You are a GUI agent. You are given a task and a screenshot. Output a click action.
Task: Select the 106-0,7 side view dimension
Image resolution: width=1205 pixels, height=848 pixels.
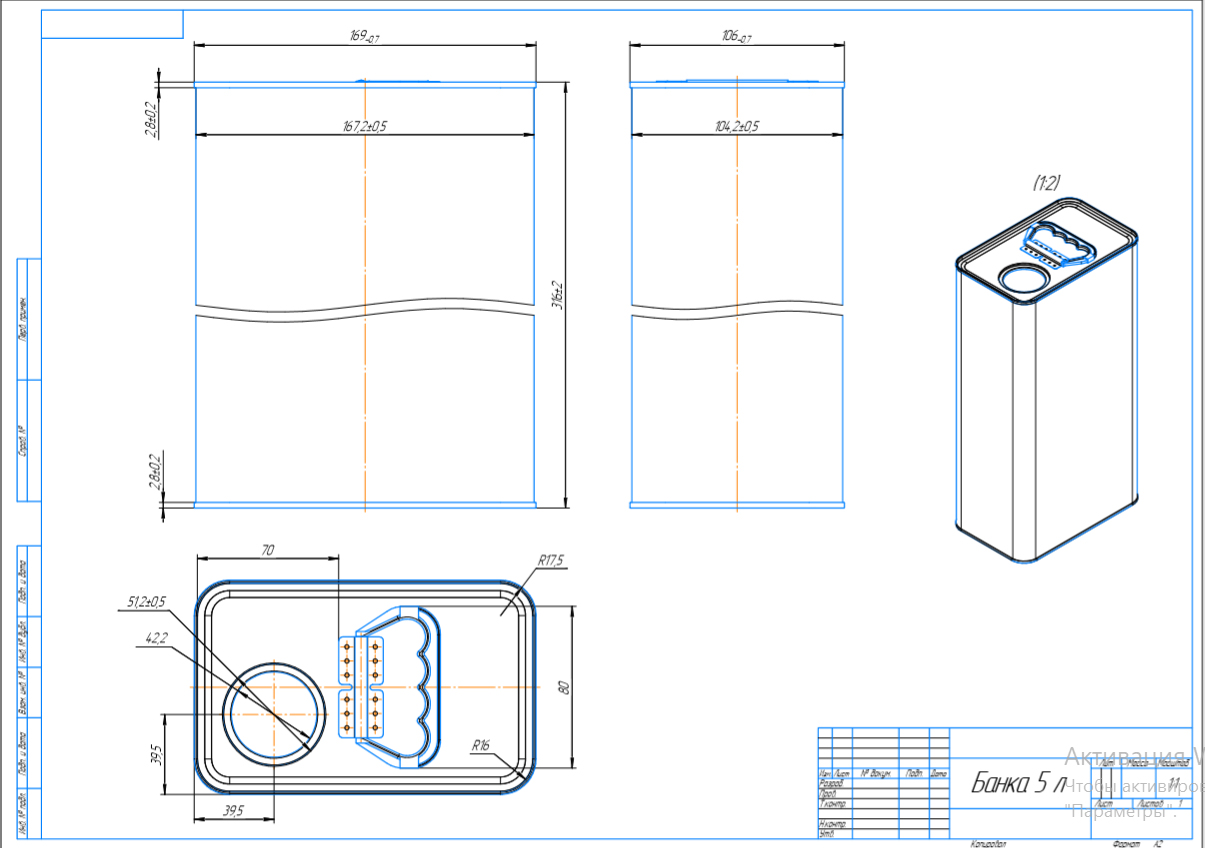click(736, 37)
